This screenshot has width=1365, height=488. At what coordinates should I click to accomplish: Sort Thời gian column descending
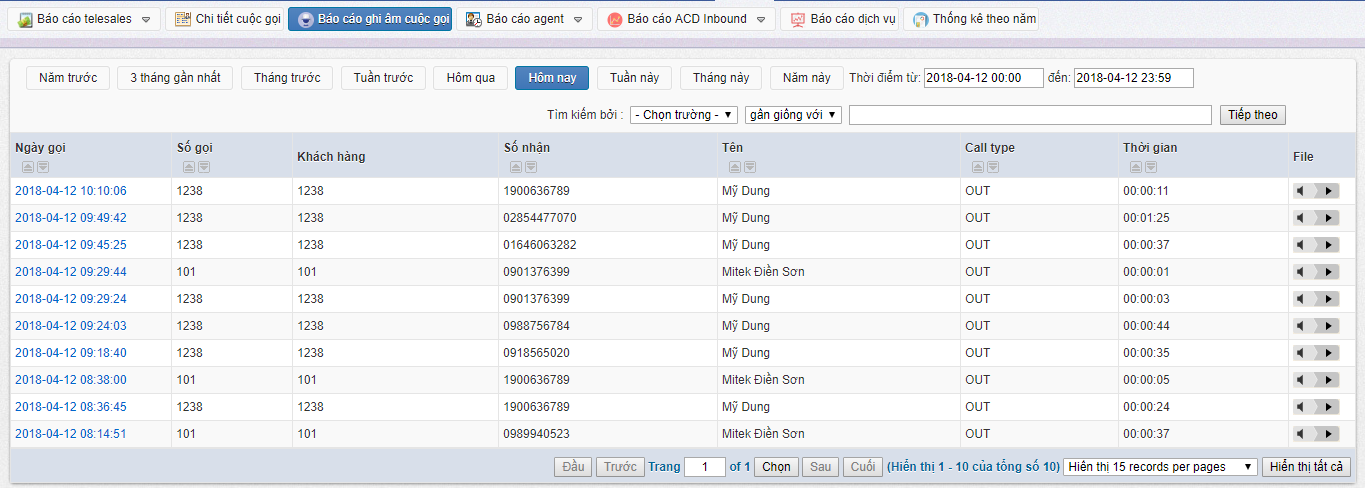pyautogui.click(x=1152, y=167)
